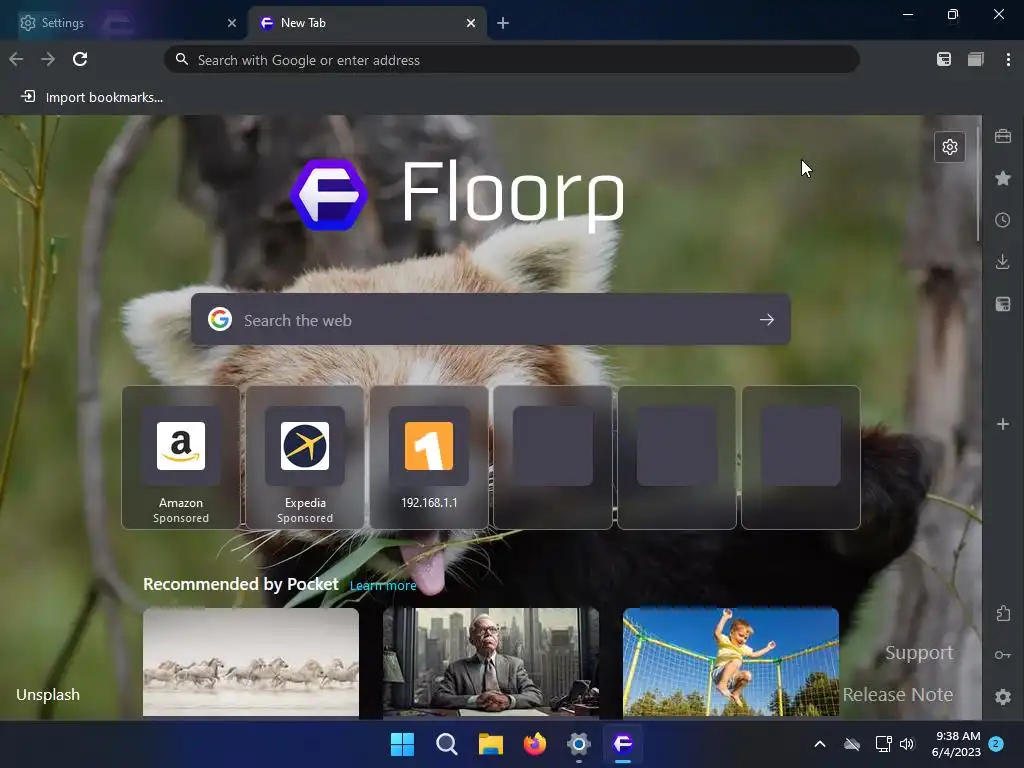The height and width of the screenshot is (768, 1024).
Task: Open add-ons puzzle icon in sidebar
Action: pyautogui.click(x=1003, y=613)
